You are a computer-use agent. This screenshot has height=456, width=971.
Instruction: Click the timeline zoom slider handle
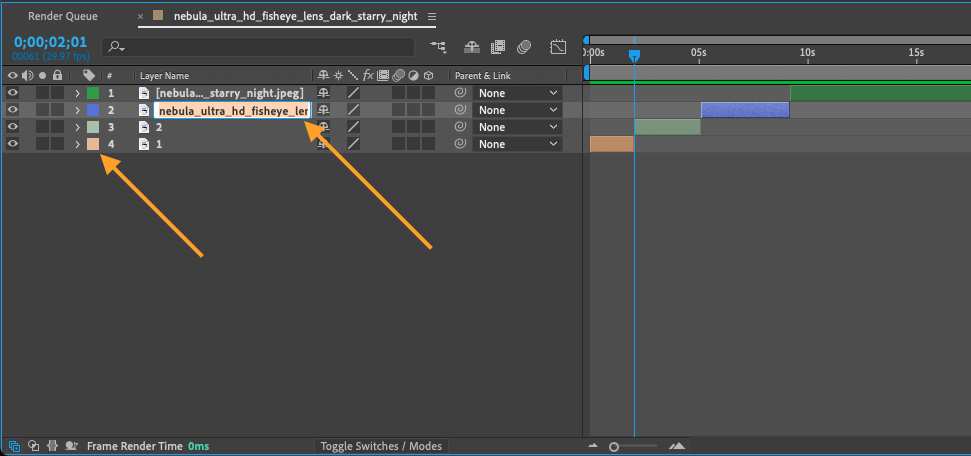[614, 446]
